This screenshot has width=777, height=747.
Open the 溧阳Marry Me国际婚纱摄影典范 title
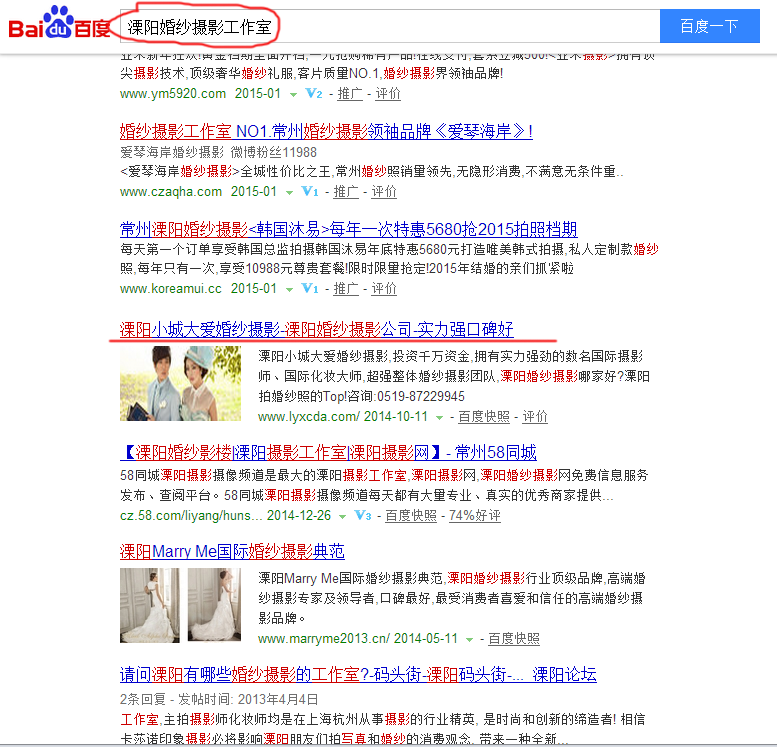(x=232, y=551)
